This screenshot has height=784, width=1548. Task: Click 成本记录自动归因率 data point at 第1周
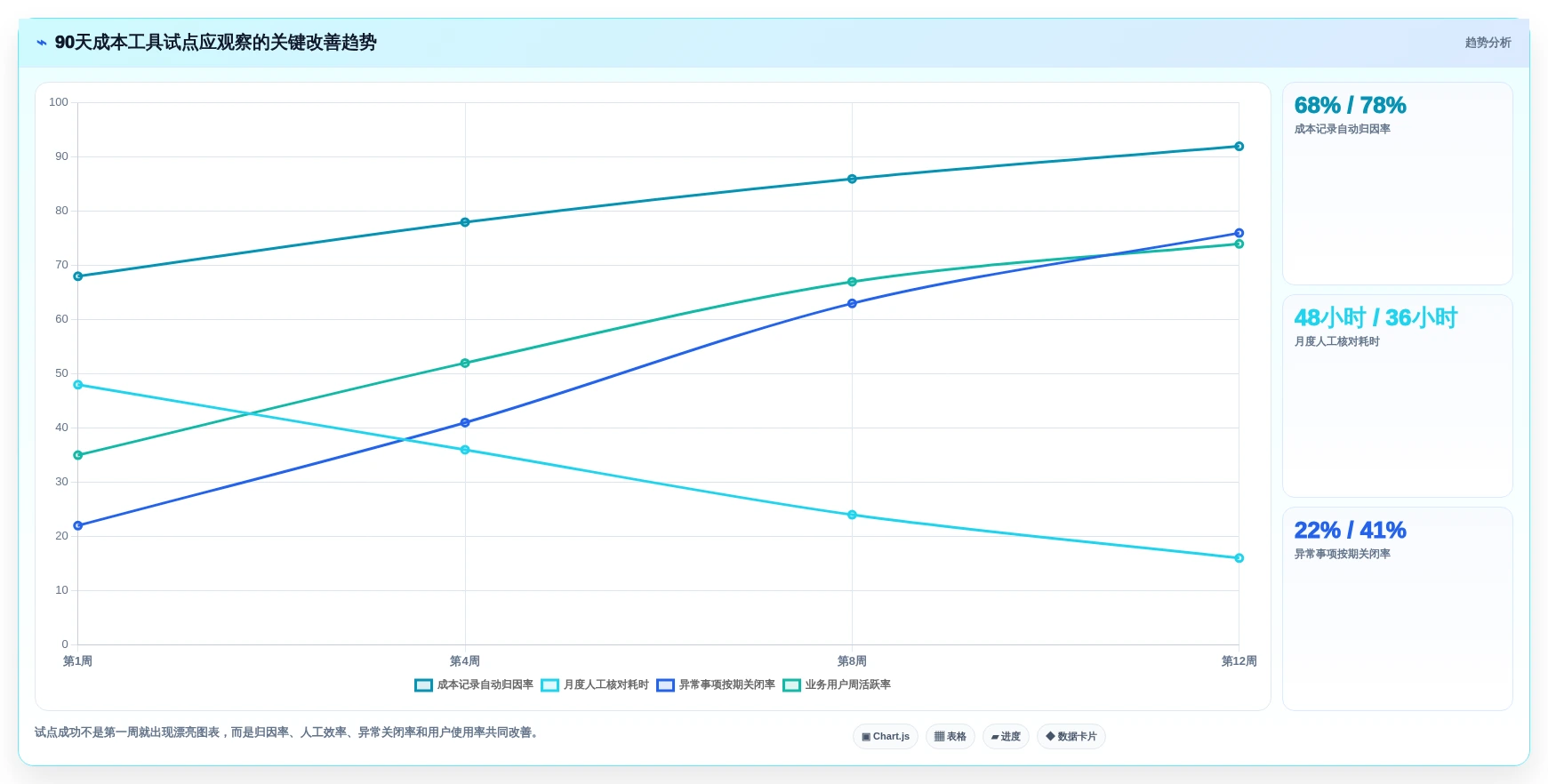coord(78,276)
